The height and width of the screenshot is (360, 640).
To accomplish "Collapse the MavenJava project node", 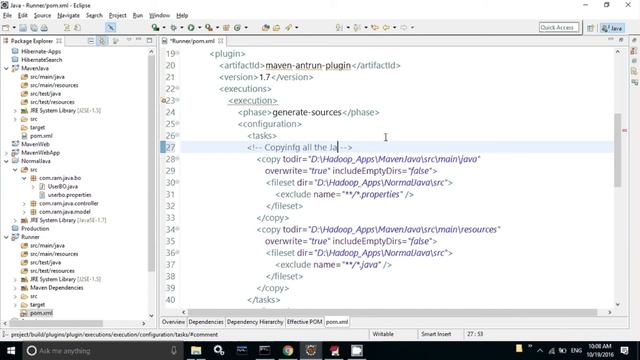I will point(6,69).
